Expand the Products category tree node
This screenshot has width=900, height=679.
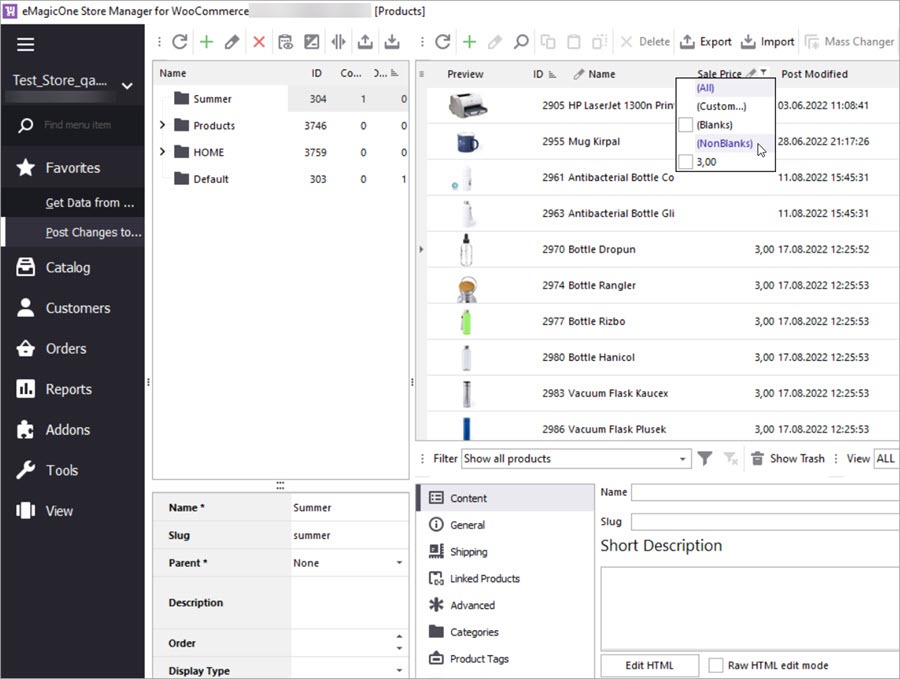click(x=162, y=125)
